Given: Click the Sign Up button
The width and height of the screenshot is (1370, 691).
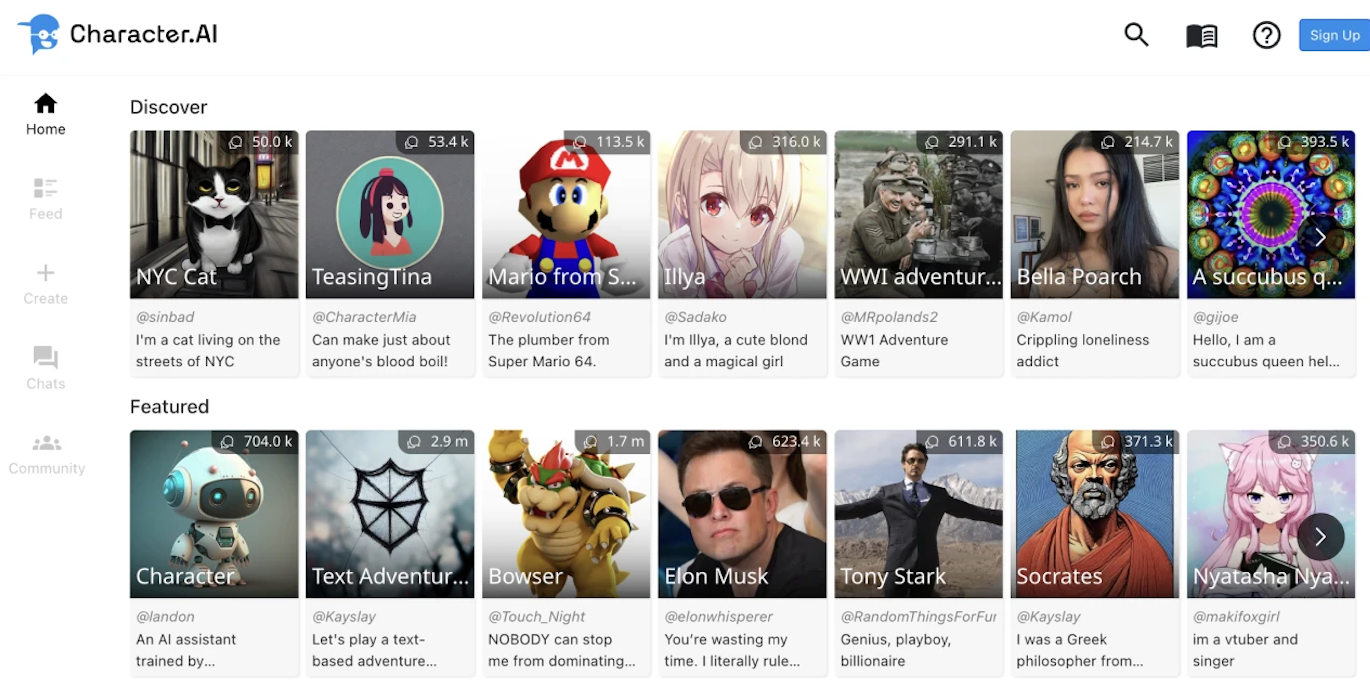Looking at the screenshot, I should tap(1334, 35).
